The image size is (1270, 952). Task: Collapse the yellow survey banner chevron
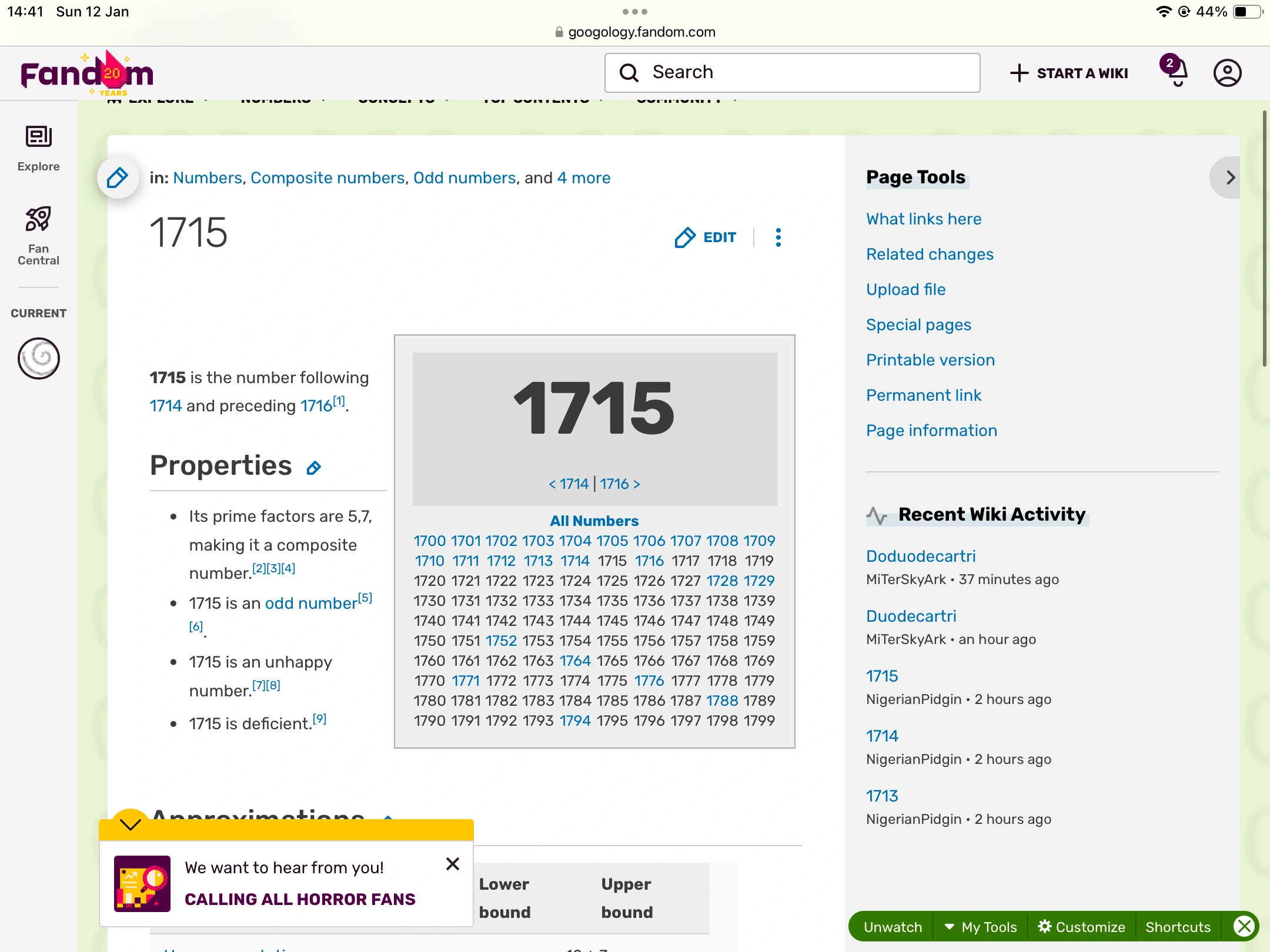(x=130, y=824)
